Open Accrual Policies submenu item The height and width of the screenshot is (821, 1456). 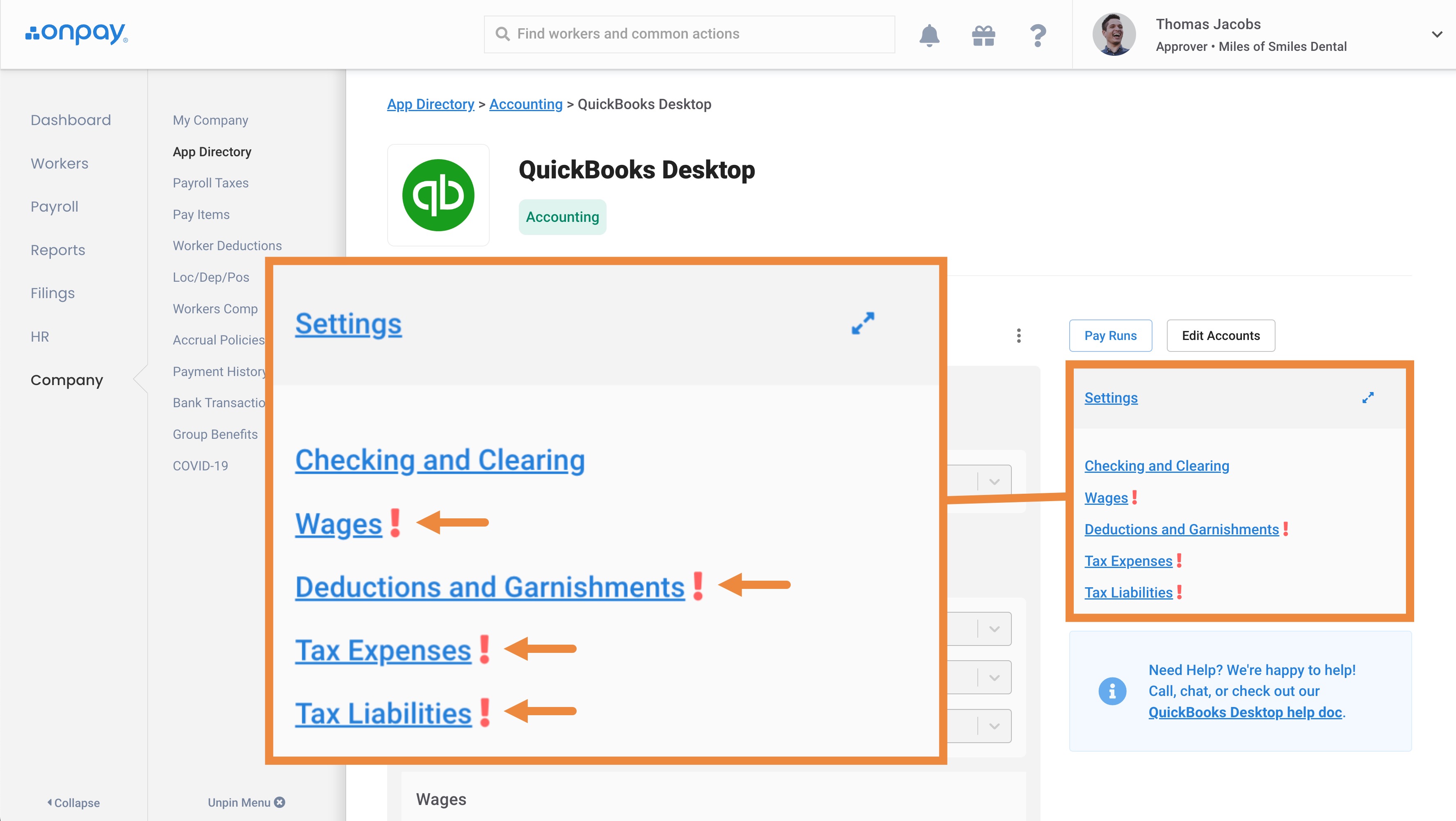coord(219,340)
